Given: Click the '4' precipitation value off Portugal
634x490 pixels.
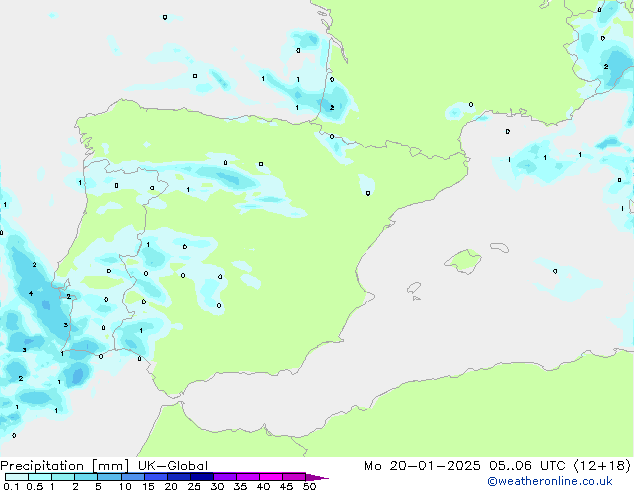Looking at the screenshot, I should click(x=31, y=293).
